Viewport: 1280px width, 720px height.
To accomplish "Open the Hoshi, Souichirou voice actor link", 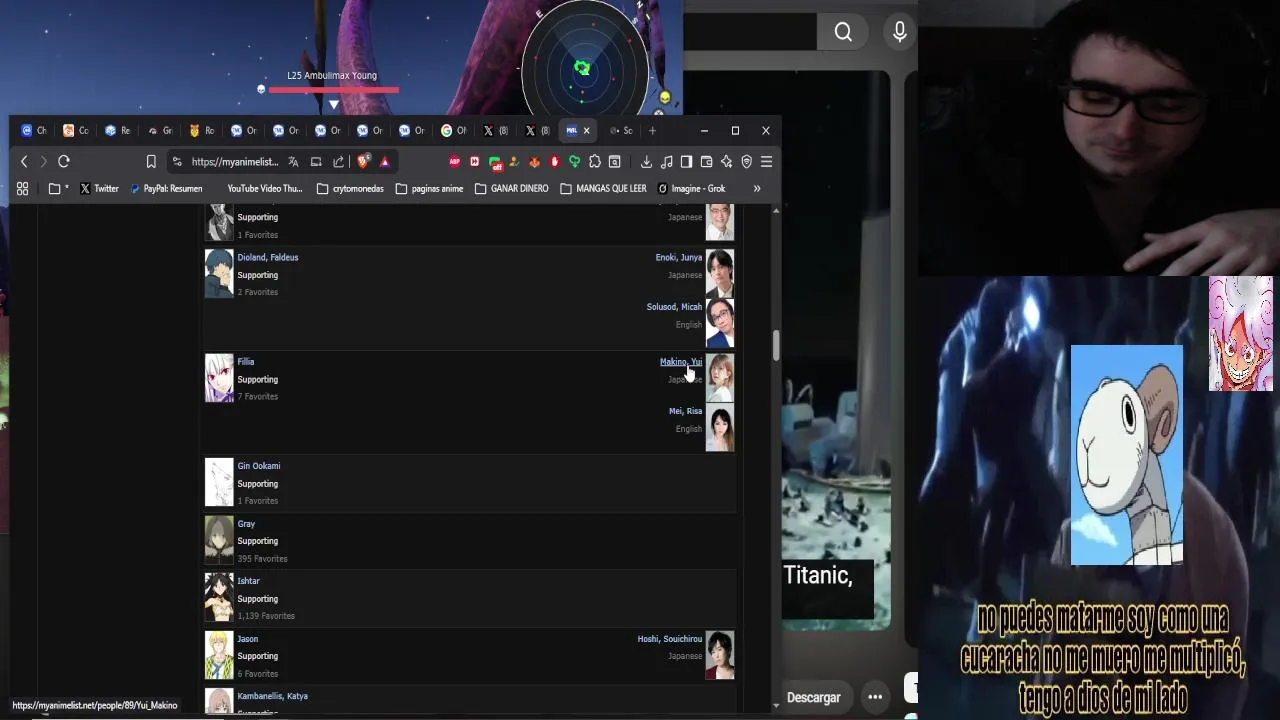I will point(670,638).
